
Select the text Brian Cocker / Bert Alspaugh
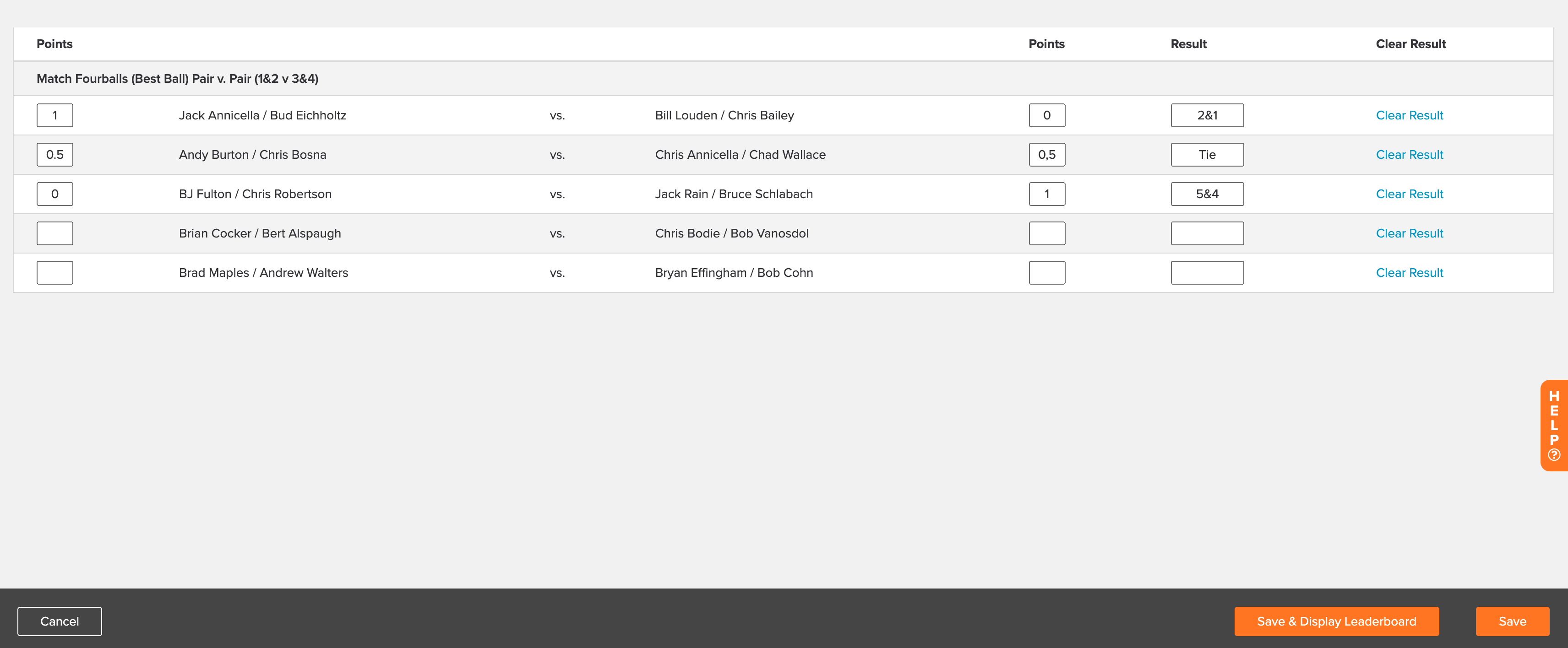(x=260, y=233)
